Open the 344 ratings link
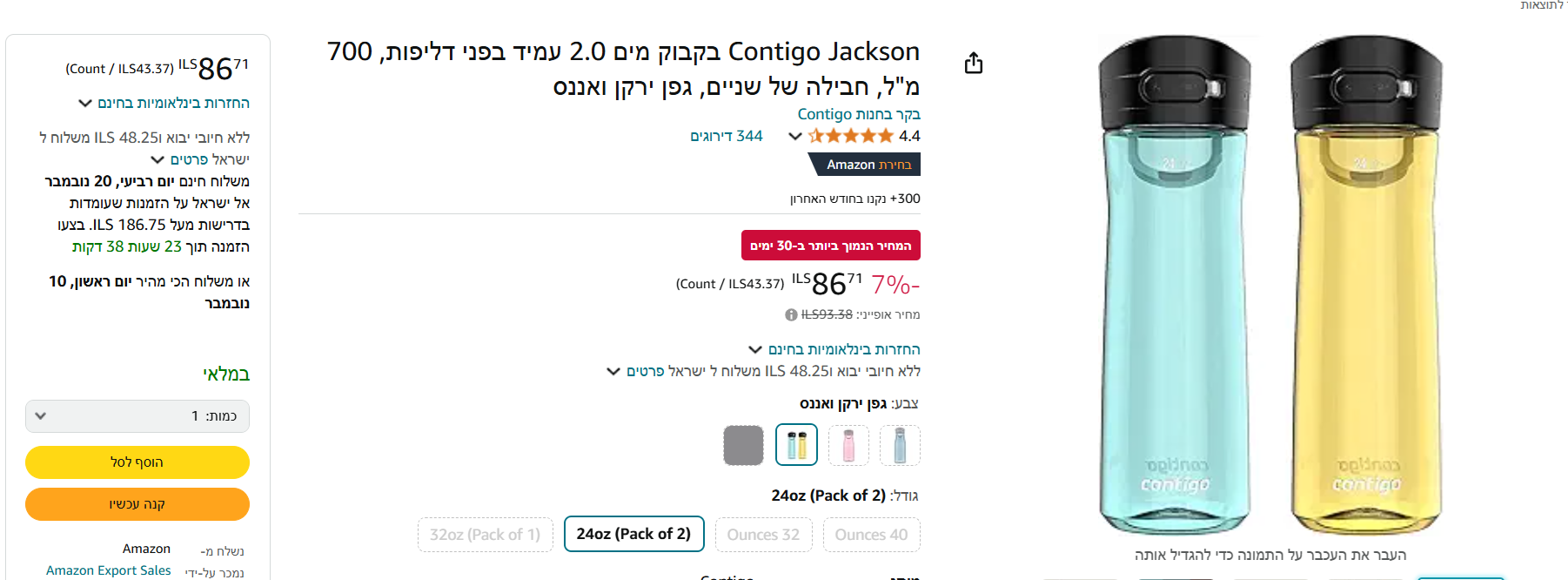The image size is (1568, 580). pos(726,136)
